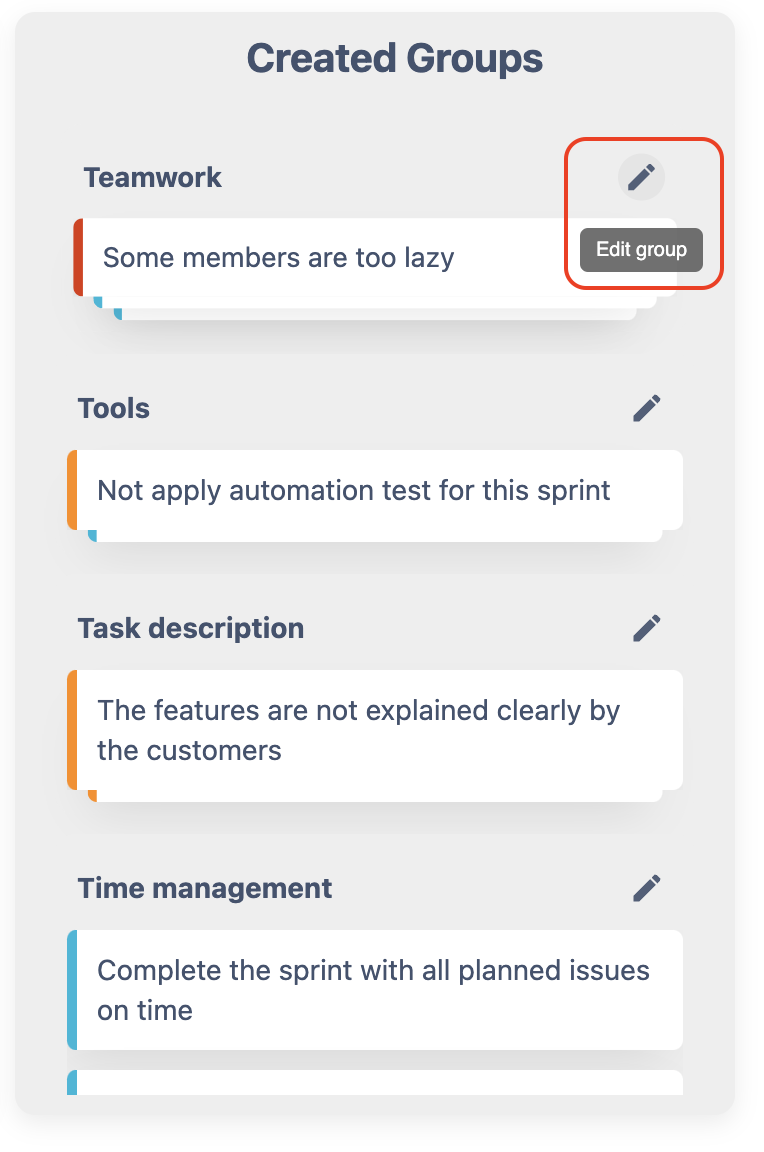The image size is (764, 1152).
Task: Edit the Tools group using the pencil
Action: click(647, 408)
